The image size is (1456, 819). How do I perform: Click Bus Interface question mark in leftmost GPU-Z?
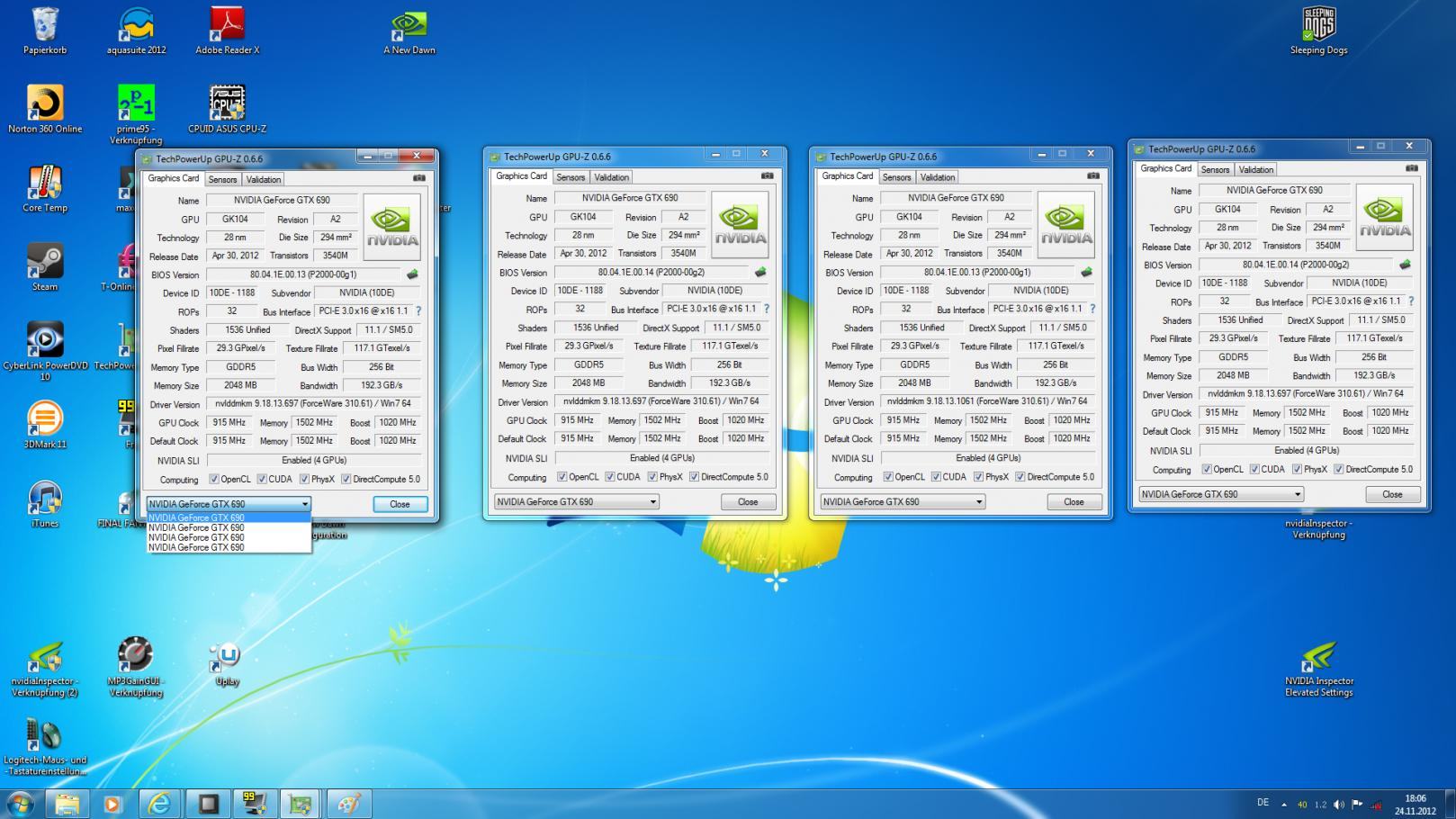tap(418, 311)
